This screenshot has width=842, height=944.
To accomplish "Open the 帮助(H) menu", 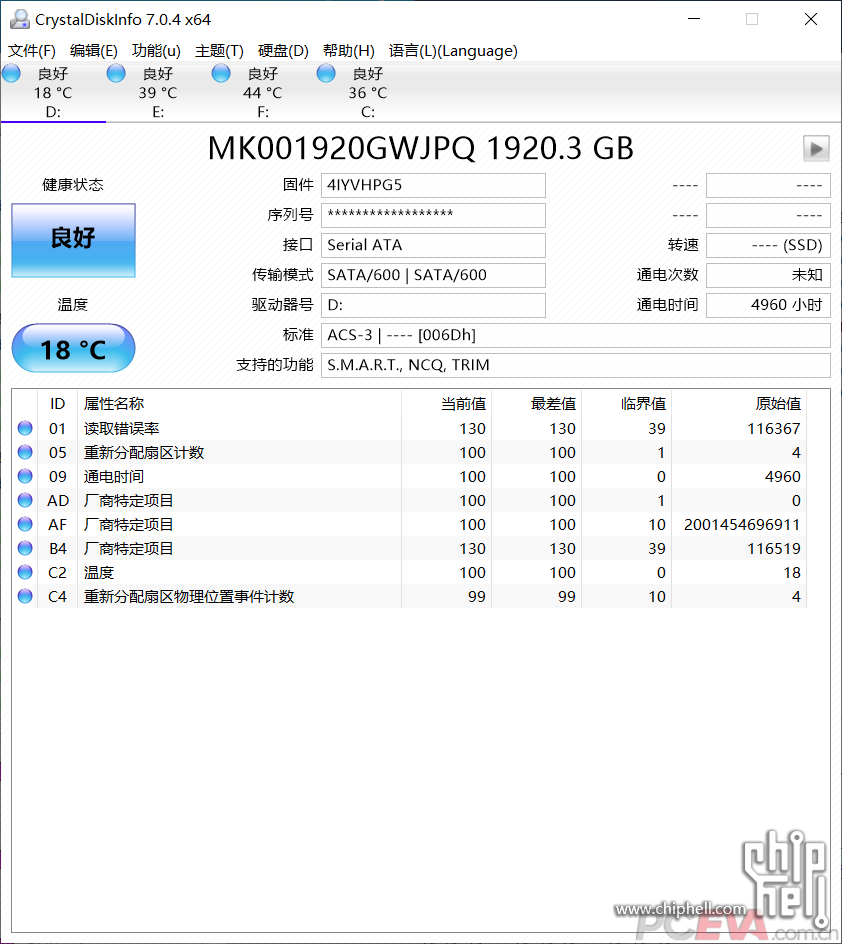I will click(x=348, y=51).
